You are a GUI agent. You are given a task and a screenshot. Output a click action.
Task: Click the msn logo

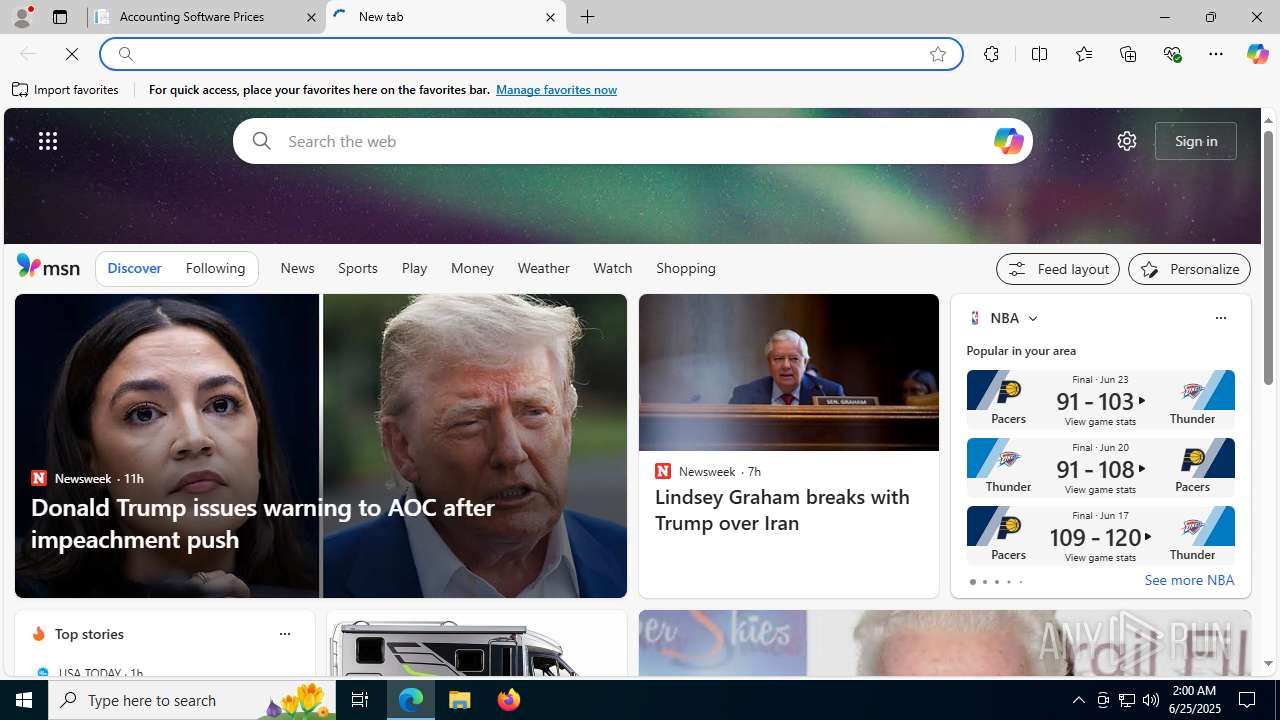[x=48, y=266]
